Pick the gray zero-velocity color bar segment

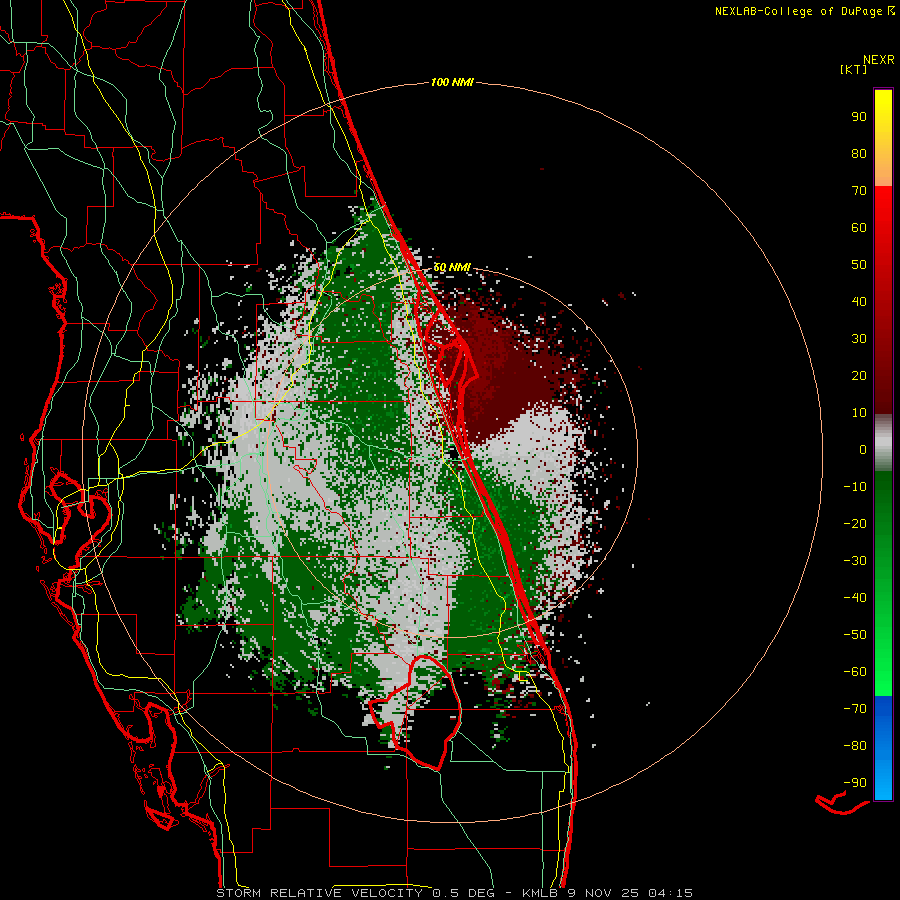coord(883,442)
